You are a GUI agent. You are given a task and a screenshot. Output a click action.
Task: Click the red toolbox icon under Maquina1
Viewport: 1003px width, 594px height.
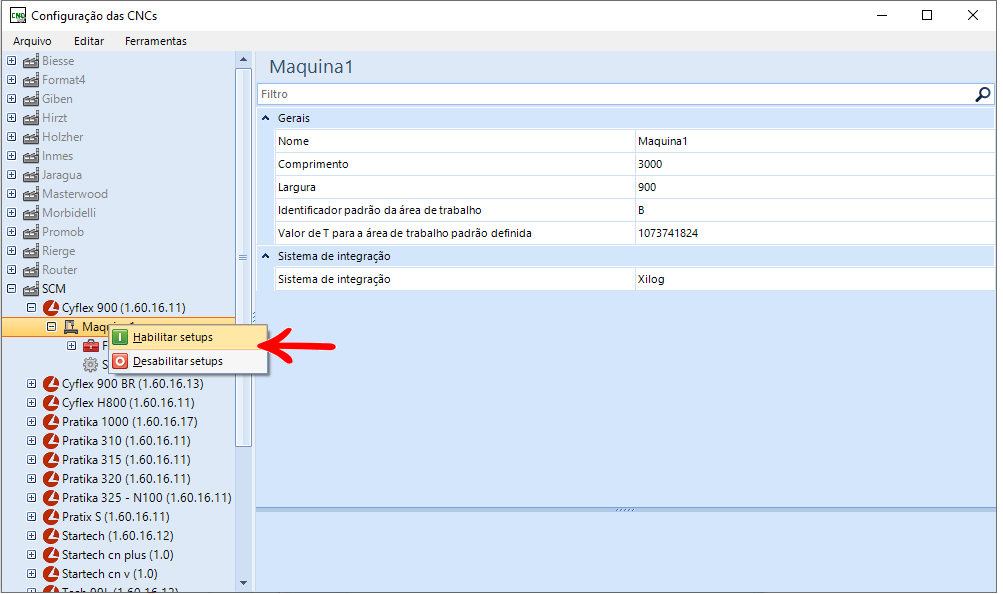tap(91, 347)
